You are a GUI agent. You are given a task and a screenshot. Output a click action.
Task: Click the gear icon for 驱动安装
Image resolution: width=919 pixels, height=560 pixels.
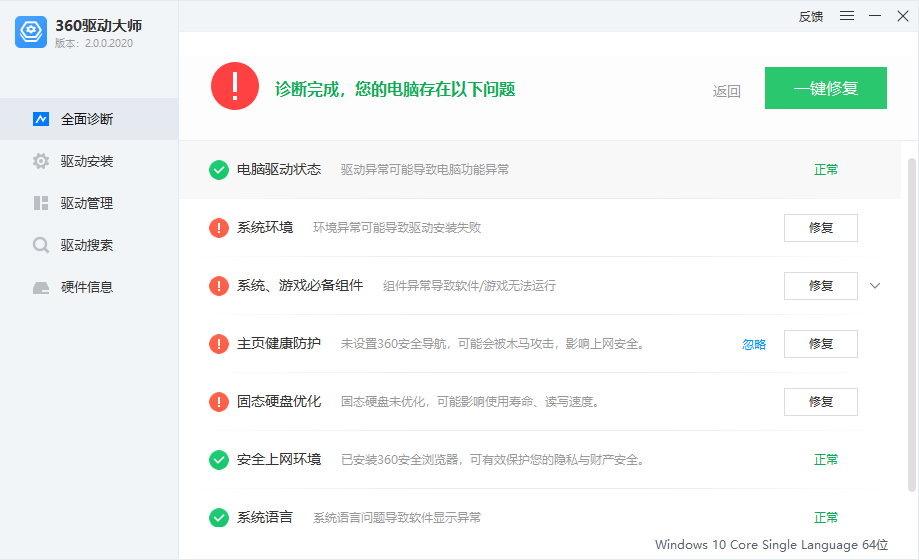[40, 161]
